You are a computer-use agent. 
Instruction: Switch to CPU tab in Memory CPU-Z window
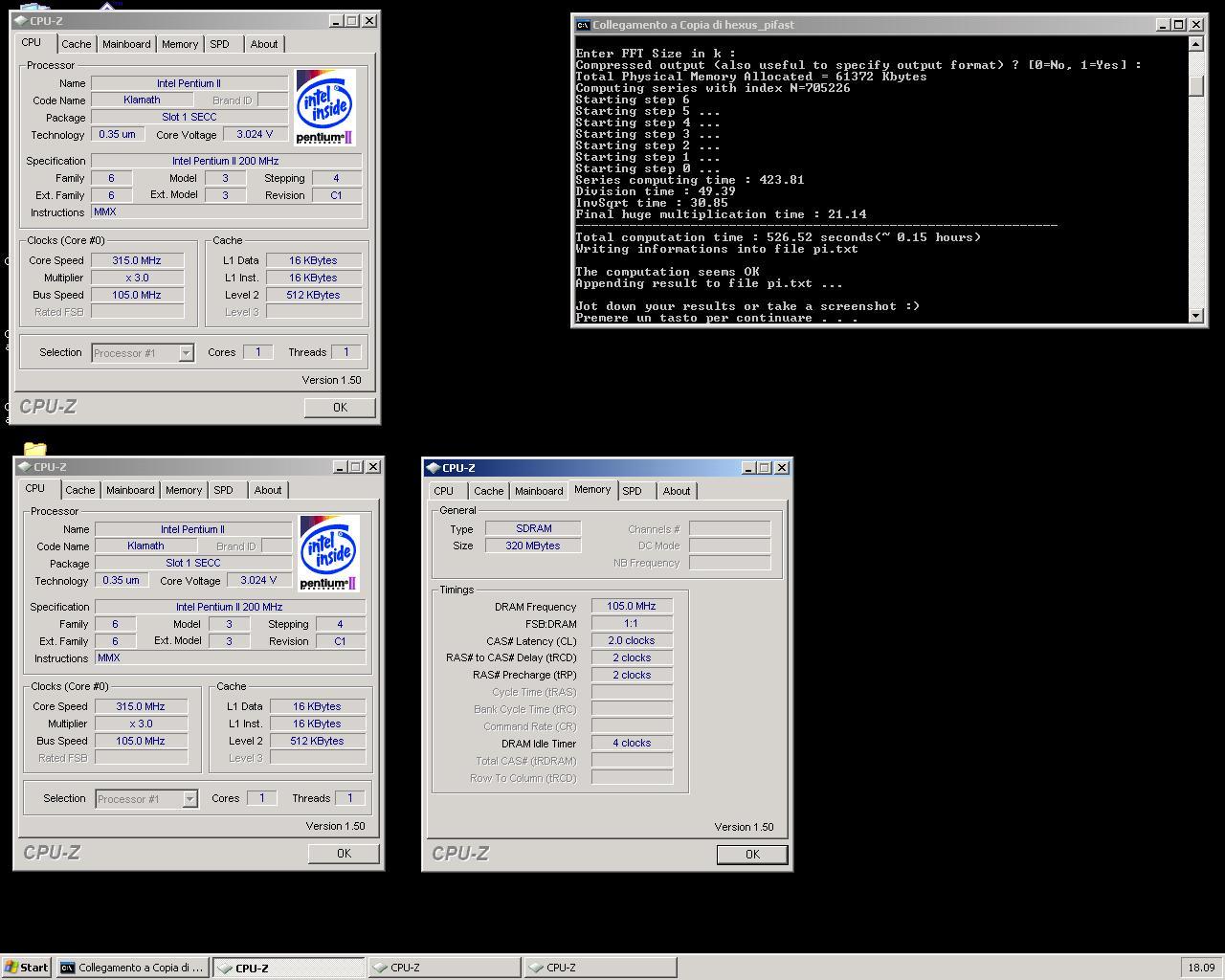point(444,491)
